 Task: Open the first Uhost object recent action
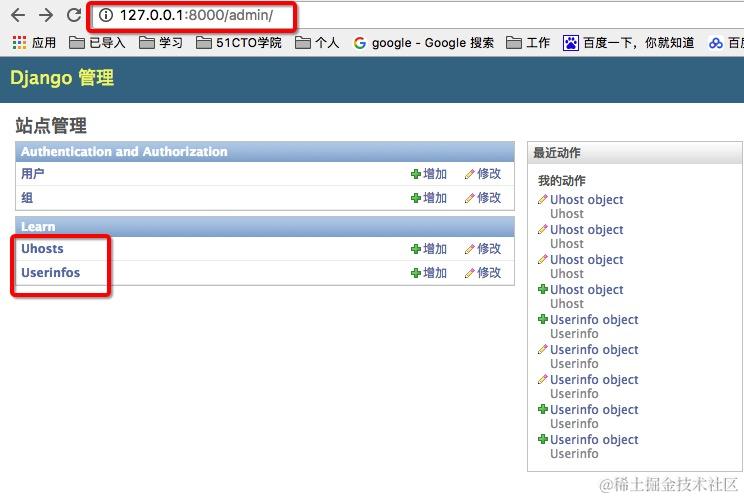tap(586, 200)
